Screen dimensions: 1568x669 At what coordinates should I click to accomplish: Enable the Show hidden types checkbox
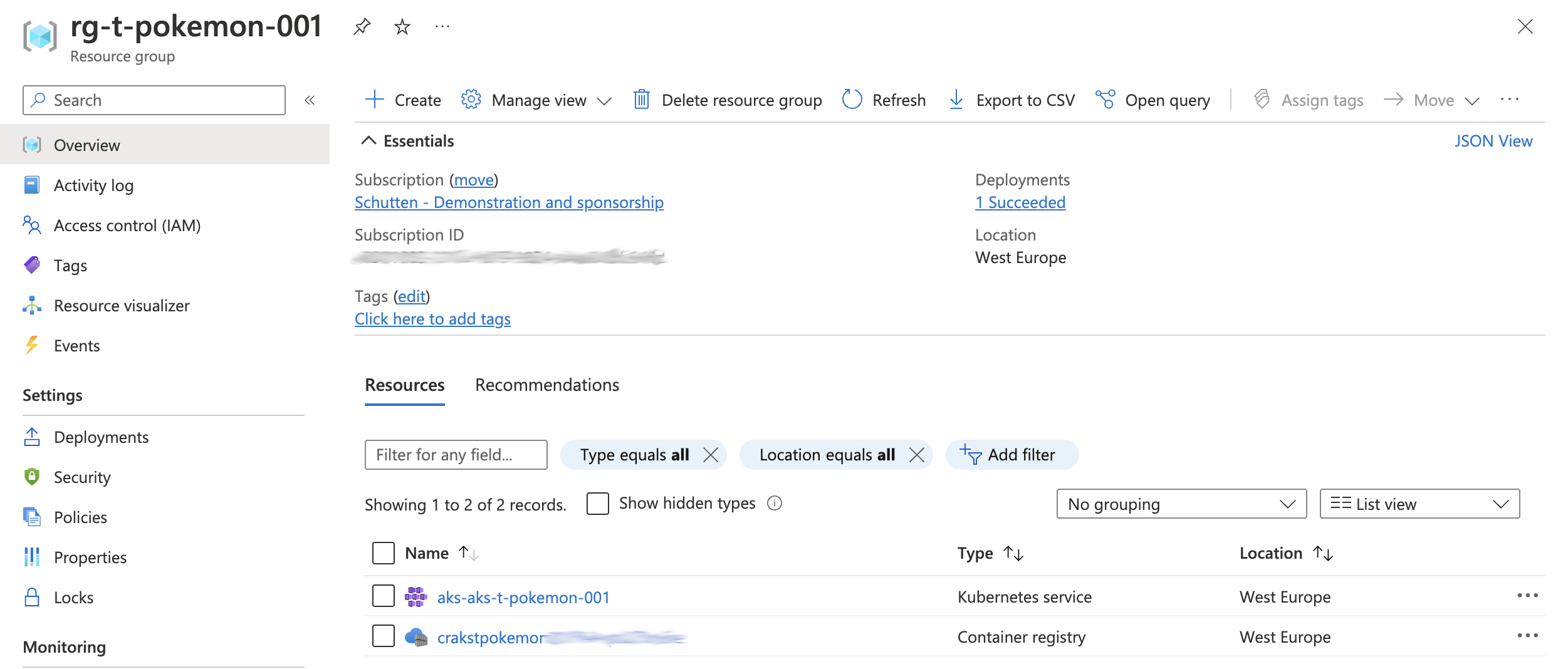click(x=598, y=504)
